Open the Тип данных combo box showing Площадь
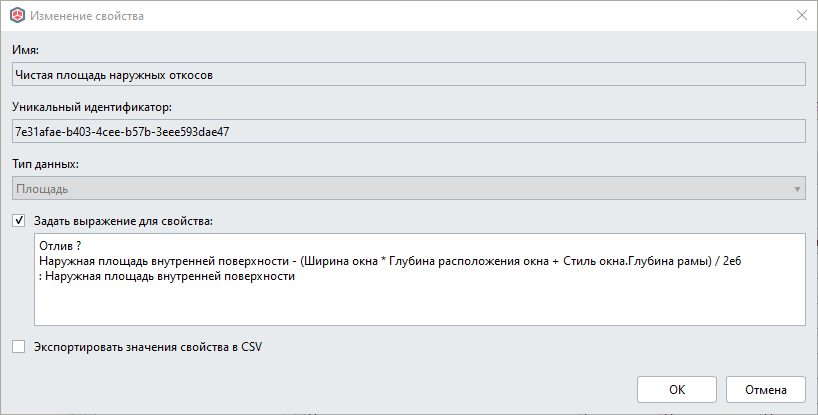The width and height of the screenshot is (818, 415). (409, 188)
